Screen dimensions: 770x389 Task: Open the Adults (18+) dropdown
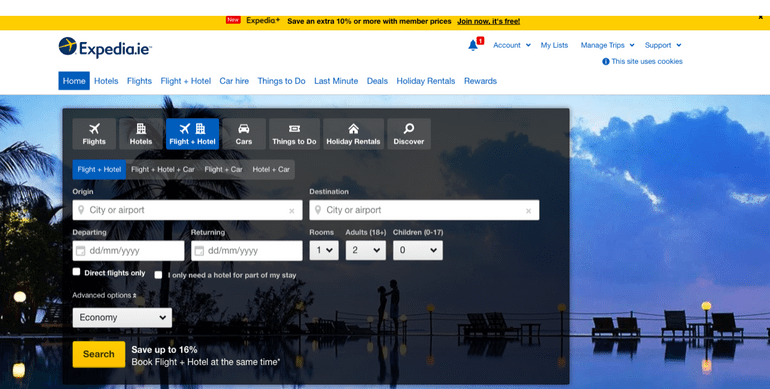[365, 250]
